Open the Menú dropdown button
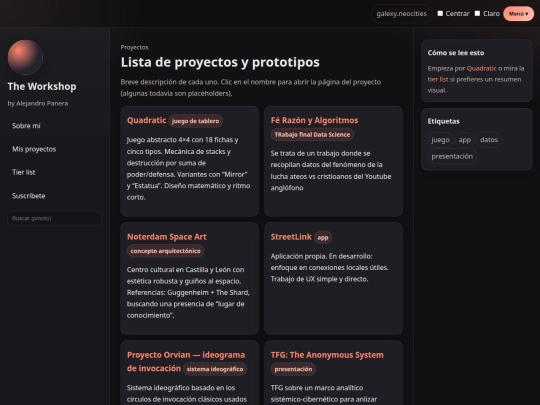The image size is (540, 405). (518, 14)
